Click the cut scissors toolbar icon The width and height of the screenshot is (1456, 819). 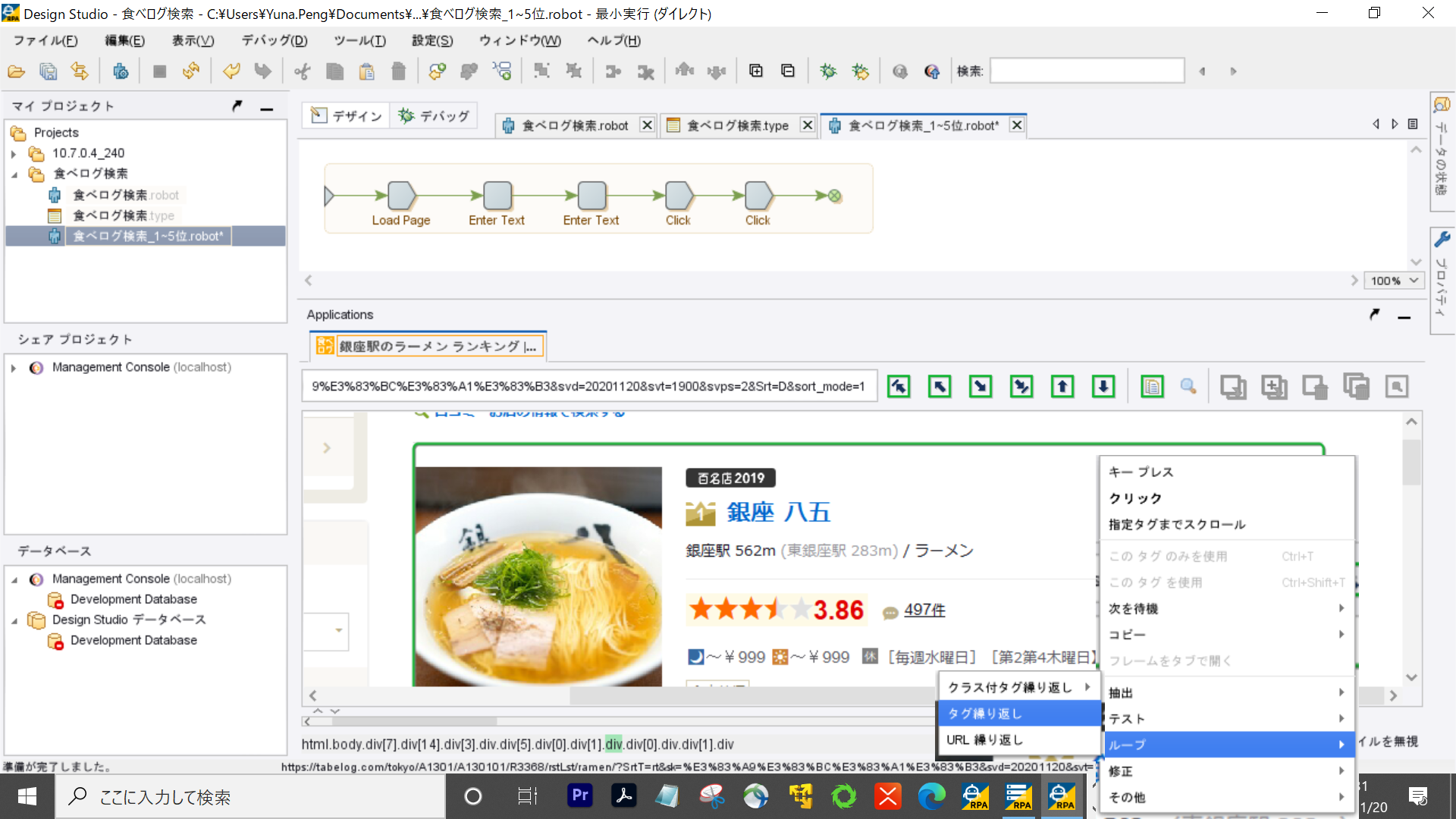pos(303,71)
